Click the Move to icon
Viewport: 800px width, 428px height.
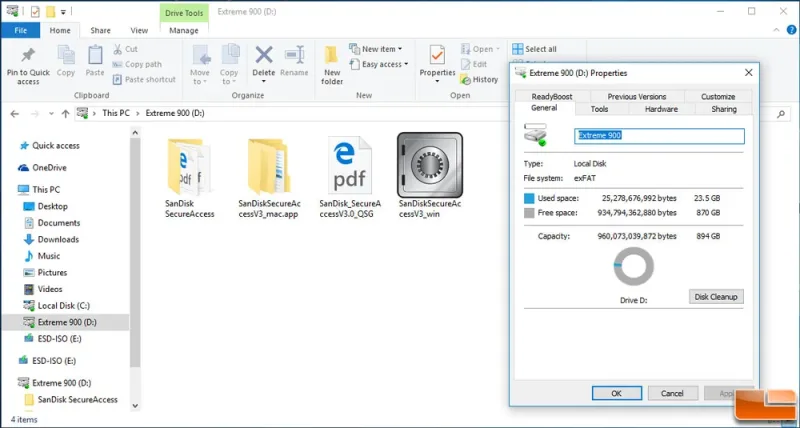click(201, 55)
